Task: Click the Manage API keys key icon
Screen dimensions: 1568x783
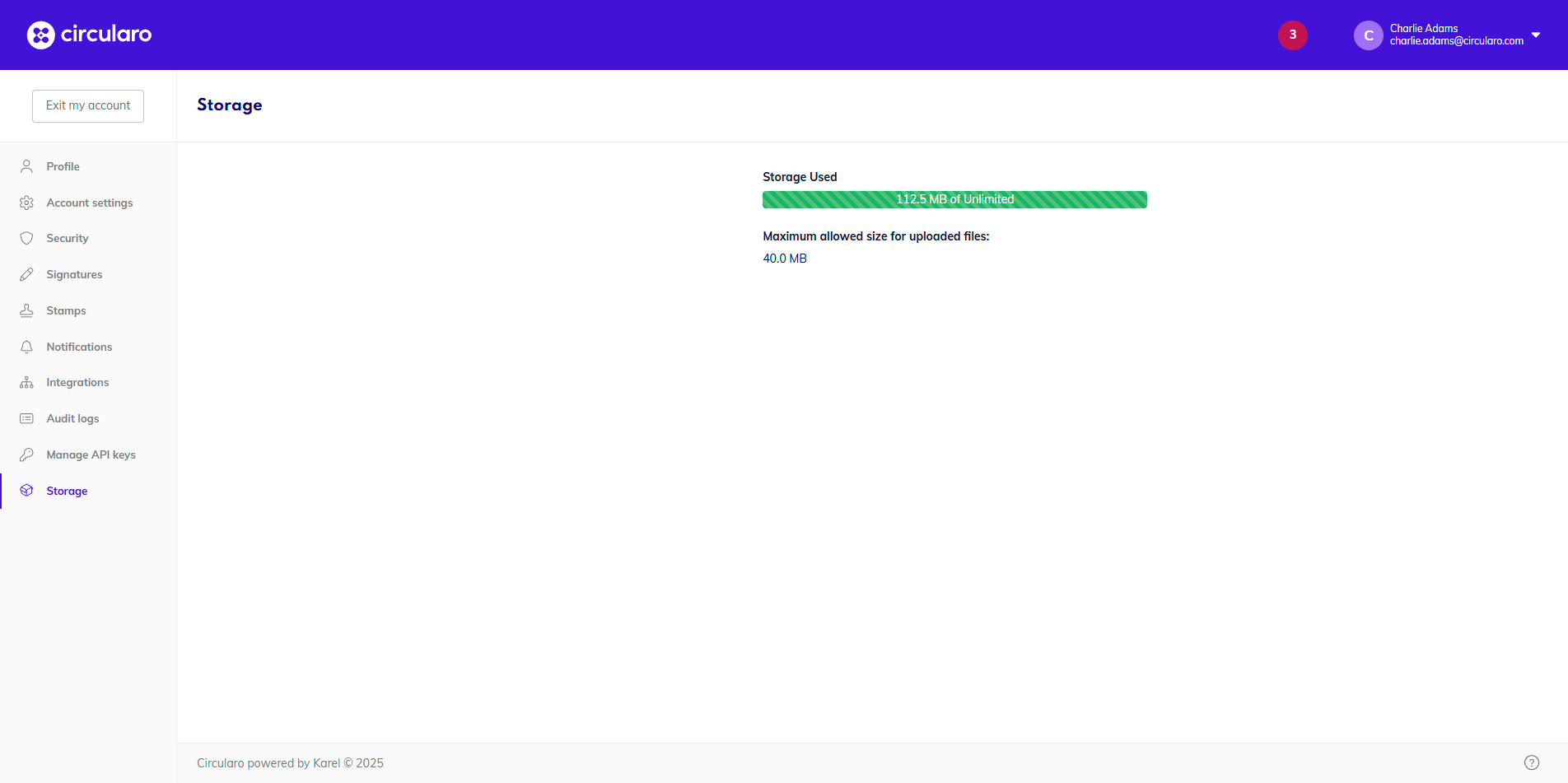Action: pos(26,454)
